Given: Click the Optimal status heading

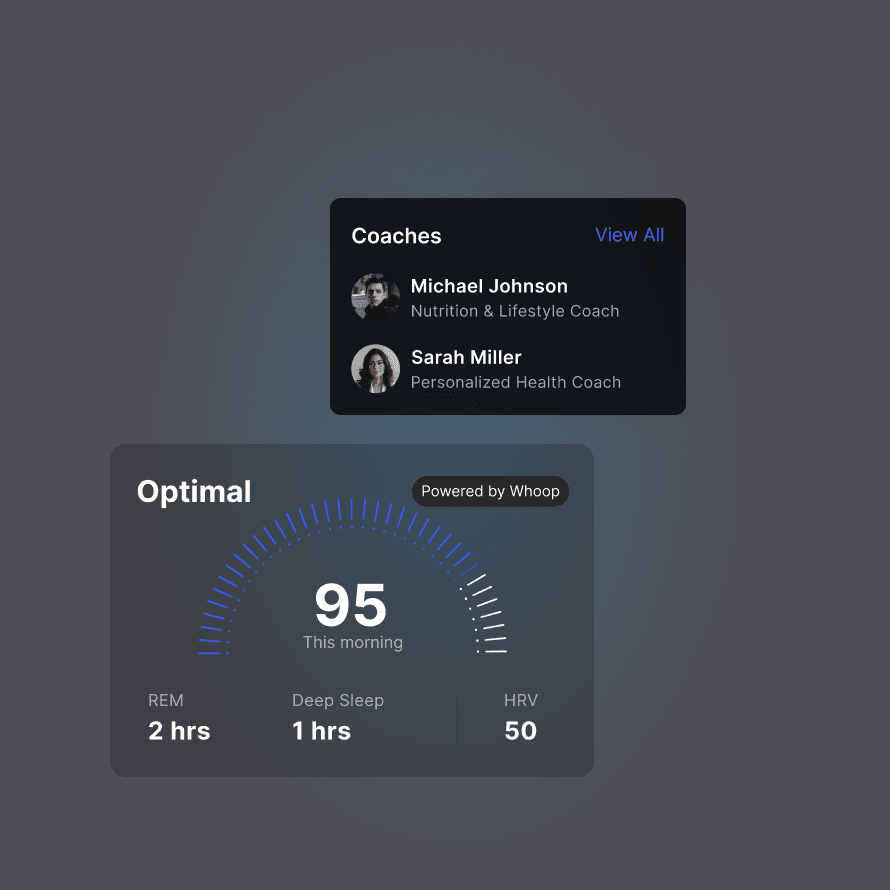Looking at the screenshot, I should pyautogui.click(x=194, y=491).
